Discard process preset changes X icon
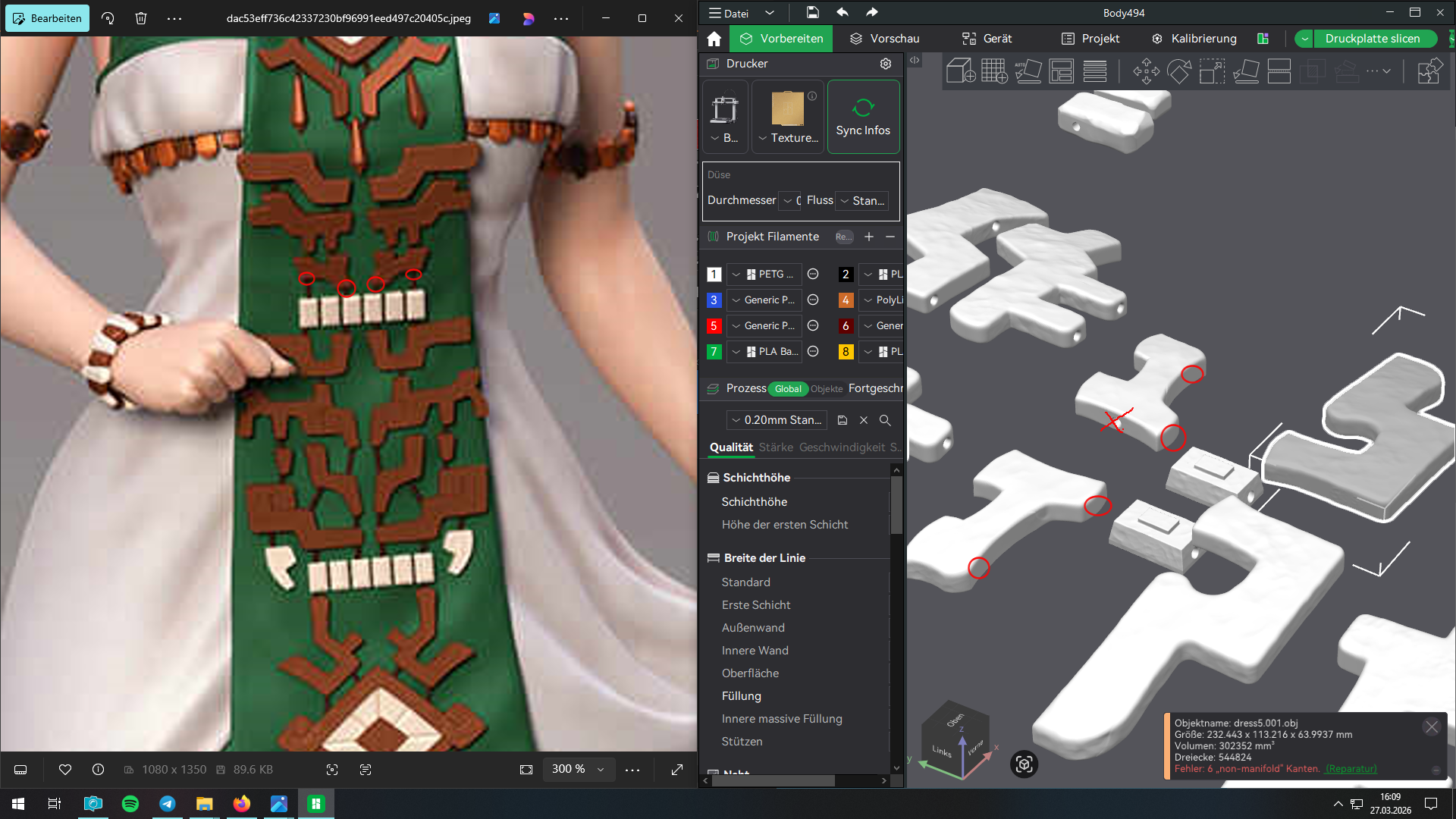This screenshot has width=1456, height=819. tap(864, 420)
